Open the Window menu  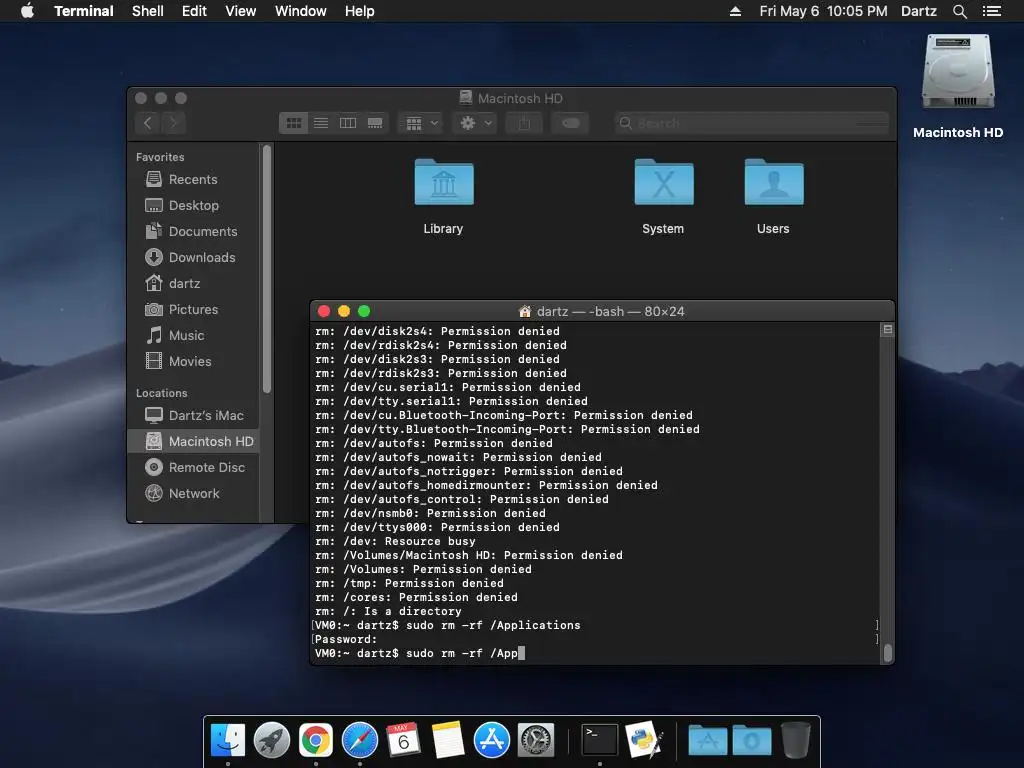(x=300, y=11)
